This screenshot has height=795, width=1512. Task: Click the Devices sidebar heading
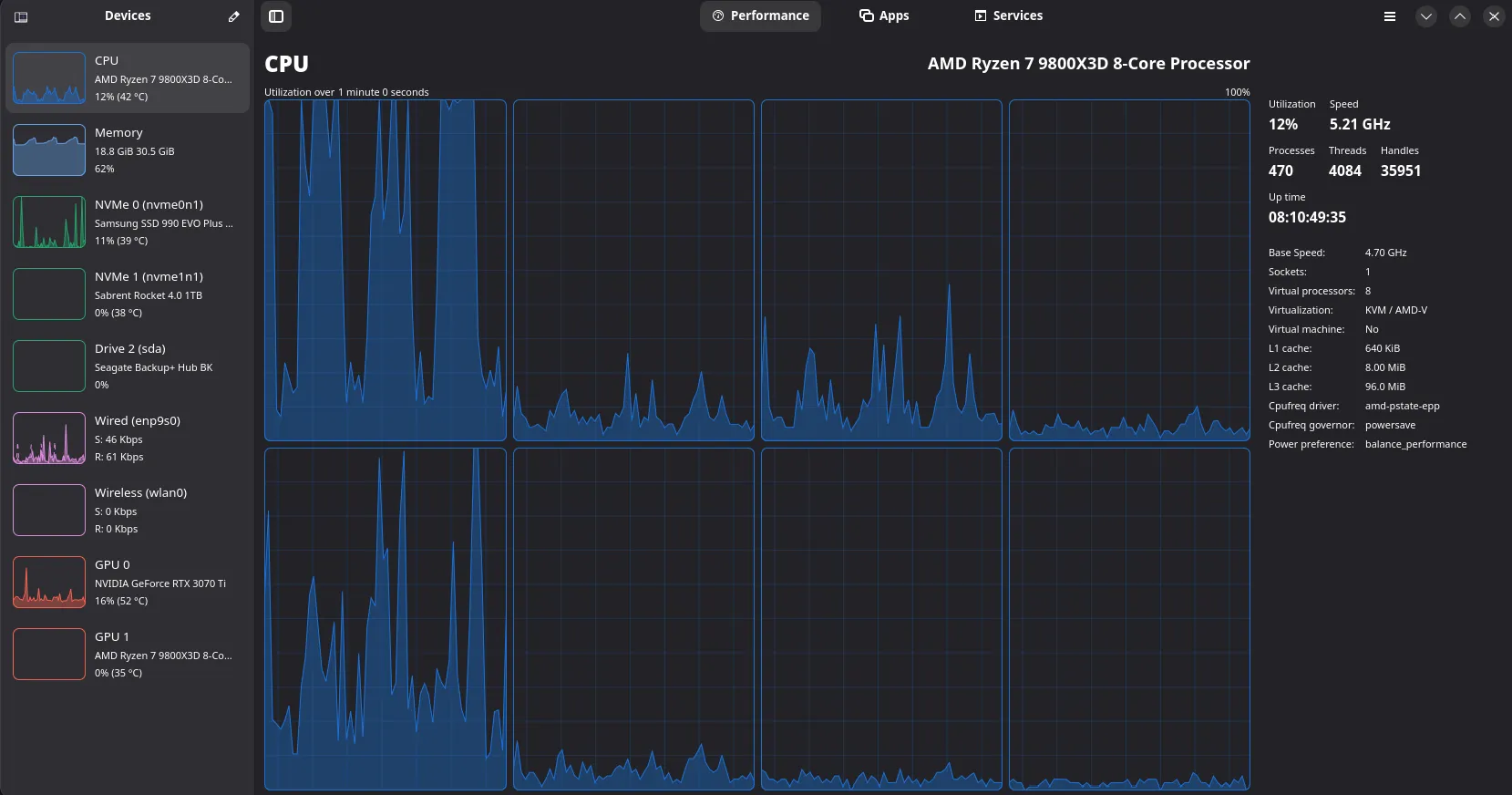click(x=128, y=15)
